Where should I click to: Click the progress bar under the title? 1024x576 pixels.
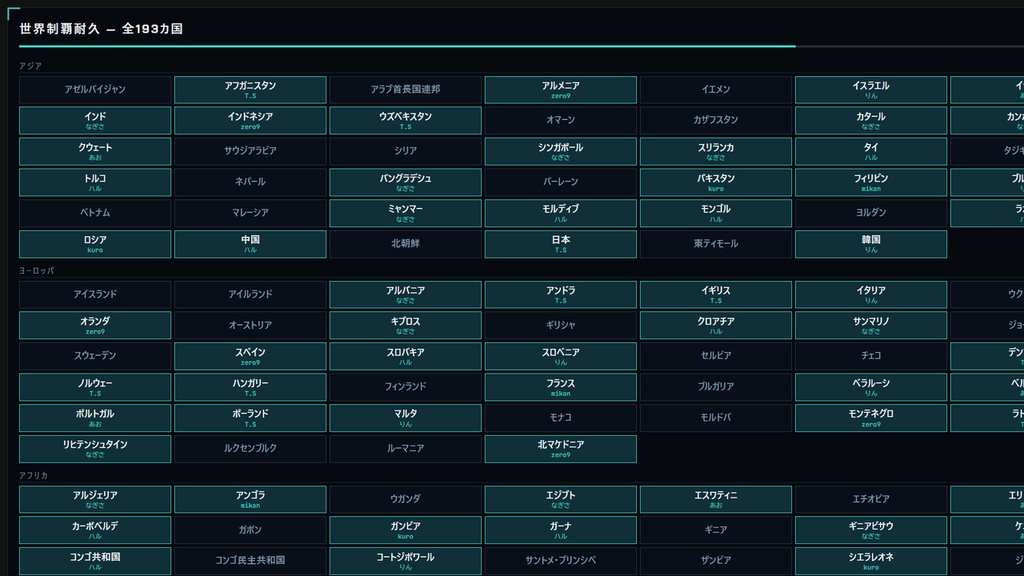tap(521, 46)
